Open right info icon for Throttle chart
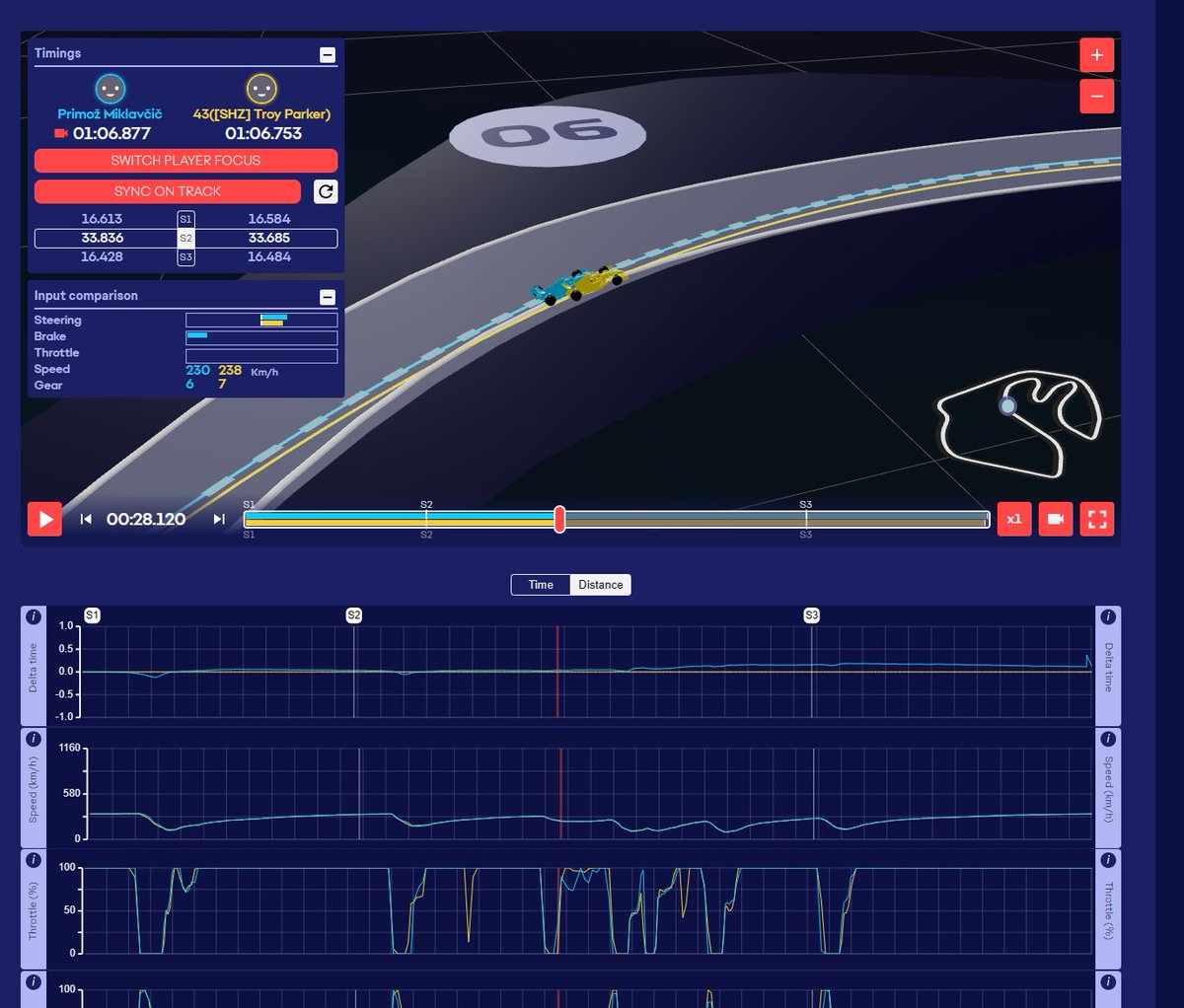 (1108, 860)
